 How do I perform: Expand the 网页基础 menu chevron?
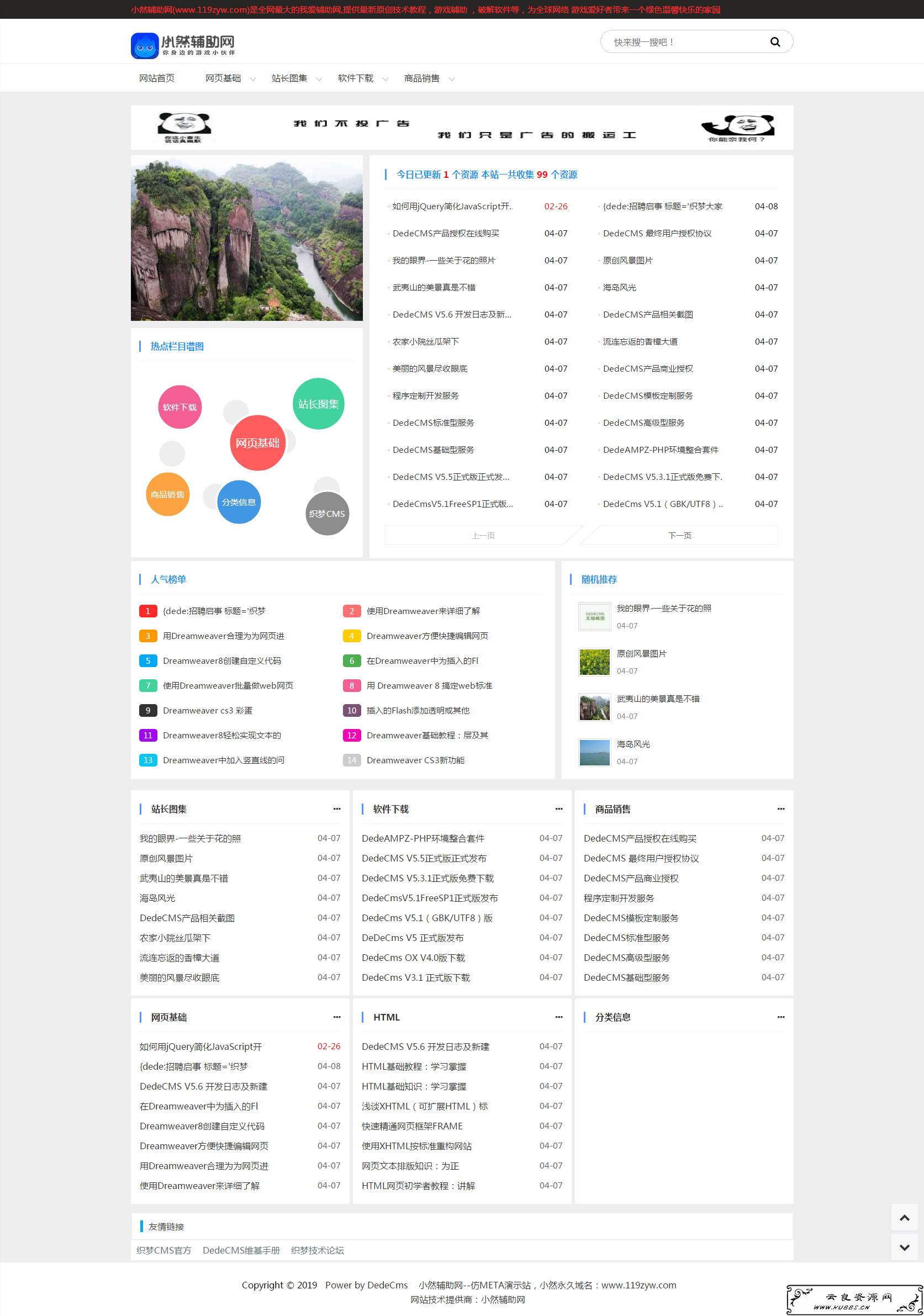[253, 79]
